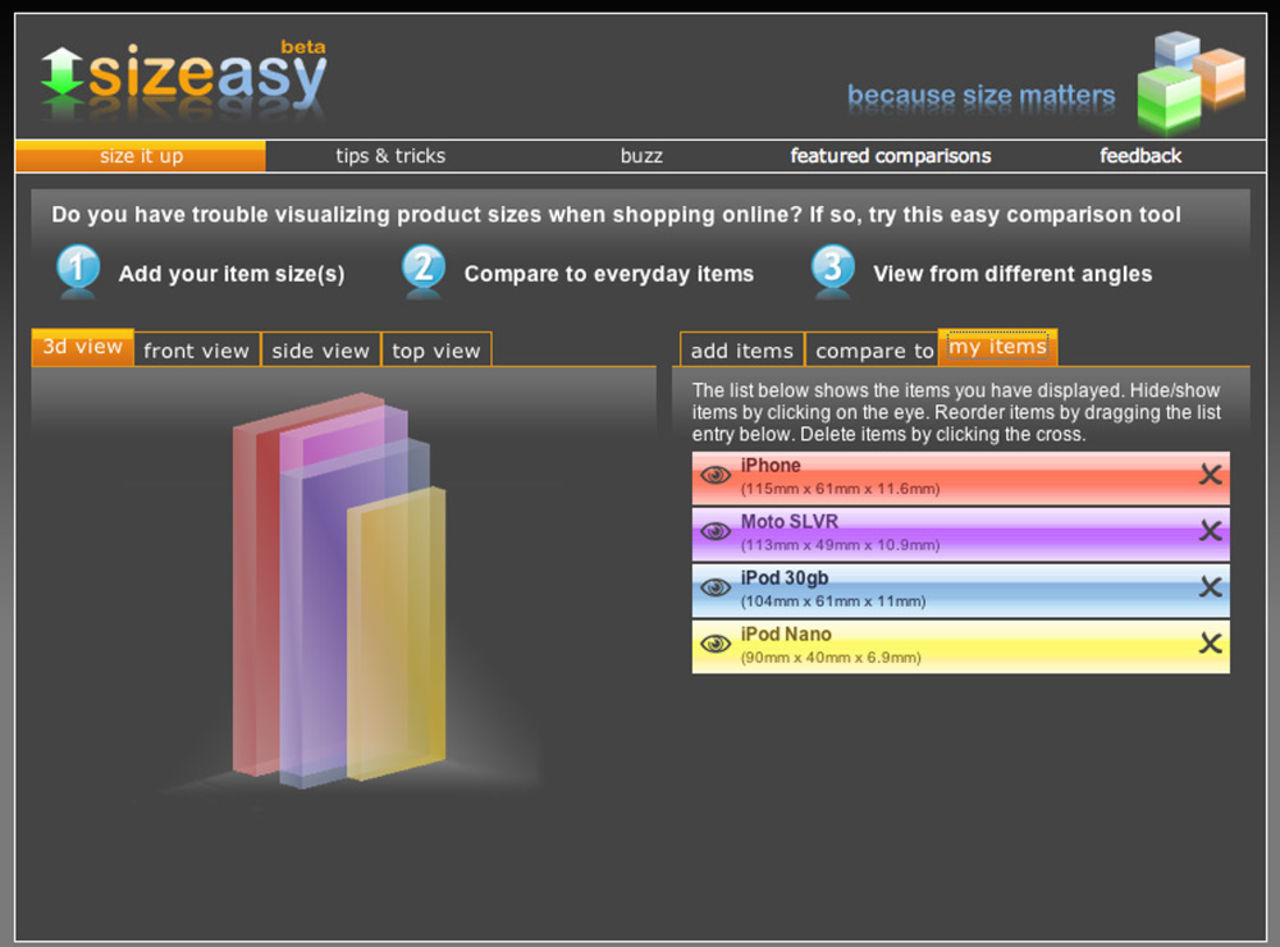This screenshot has height=947, width=1280.
Task: Click the colored cubes icon in header
Action: [x=1190, y=82]
